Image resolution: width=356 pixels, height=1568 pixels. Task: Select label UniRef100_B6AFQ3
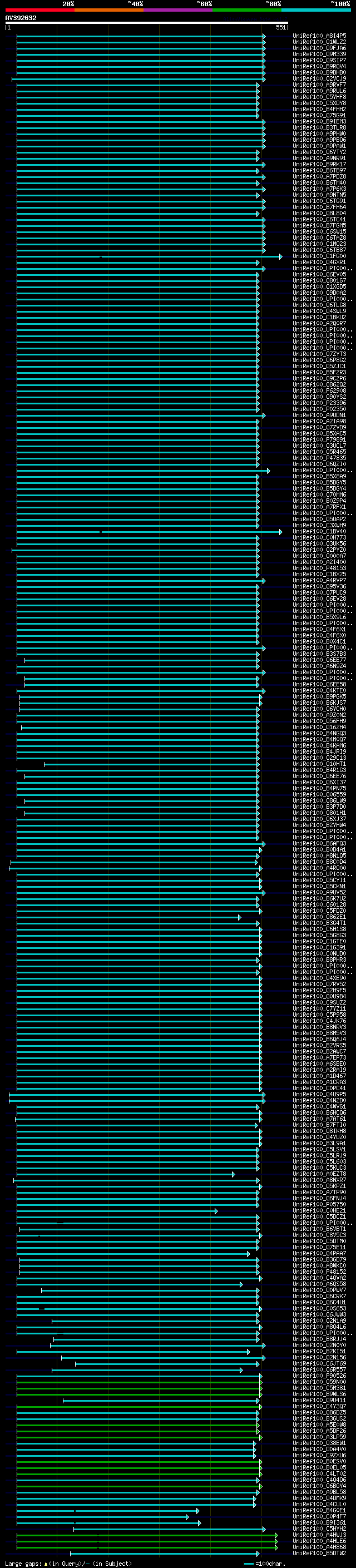coord(319,844)
